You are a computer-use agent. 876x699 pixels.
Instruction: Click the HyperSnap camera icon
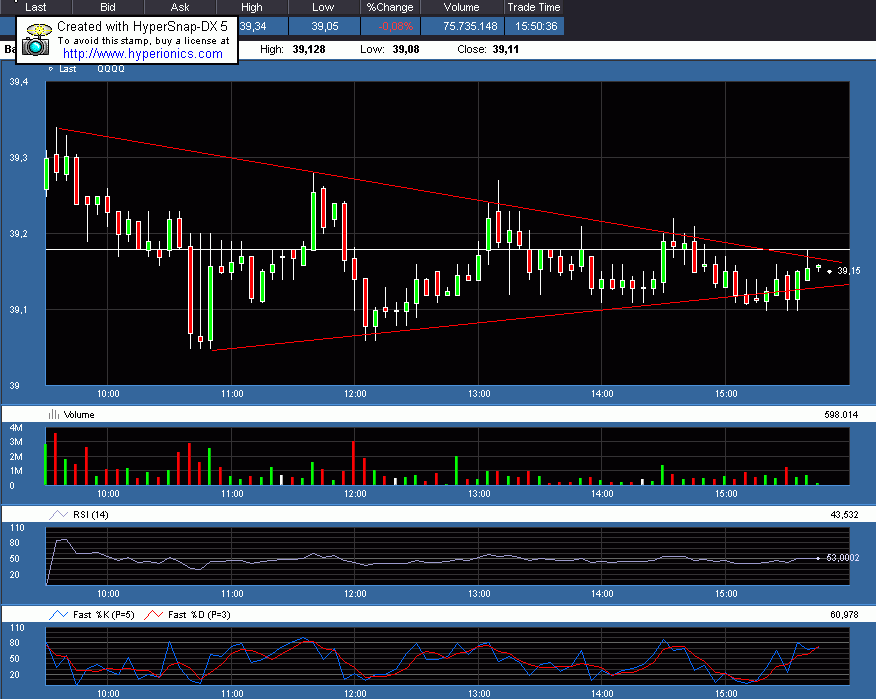36,40
